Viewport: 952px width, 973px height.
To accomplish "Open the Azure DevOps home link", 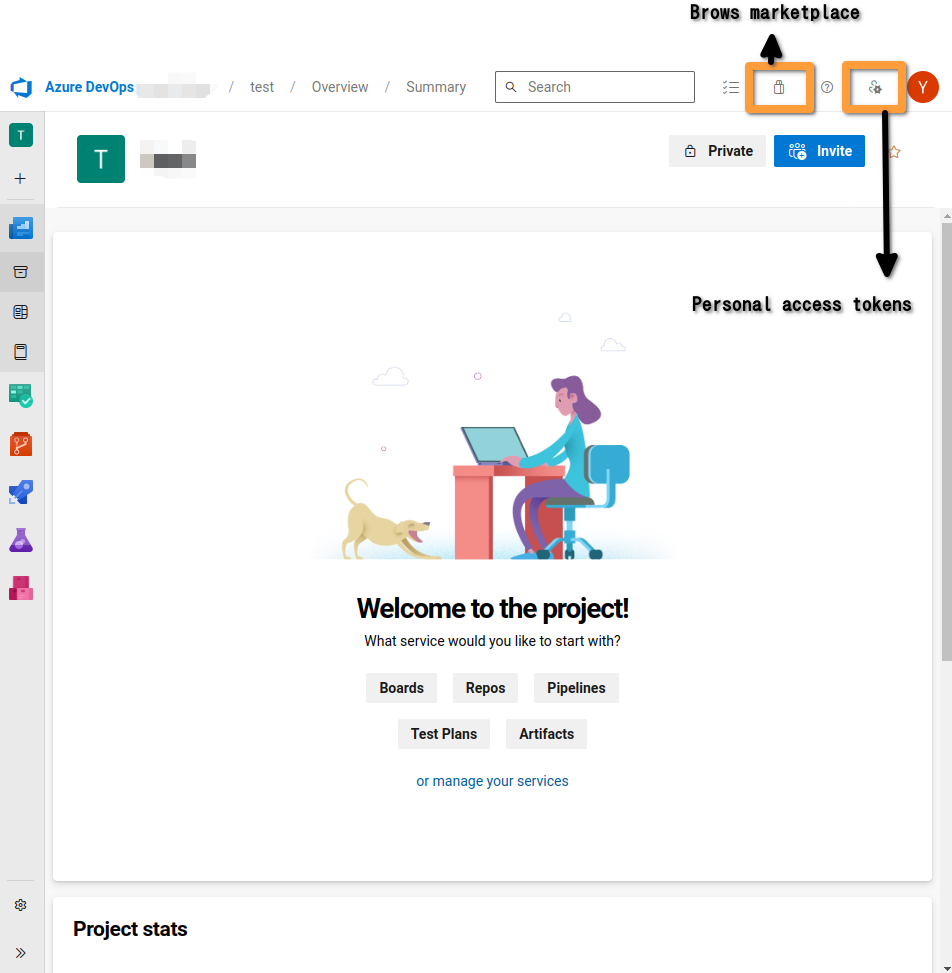I will tap(89, 87).
